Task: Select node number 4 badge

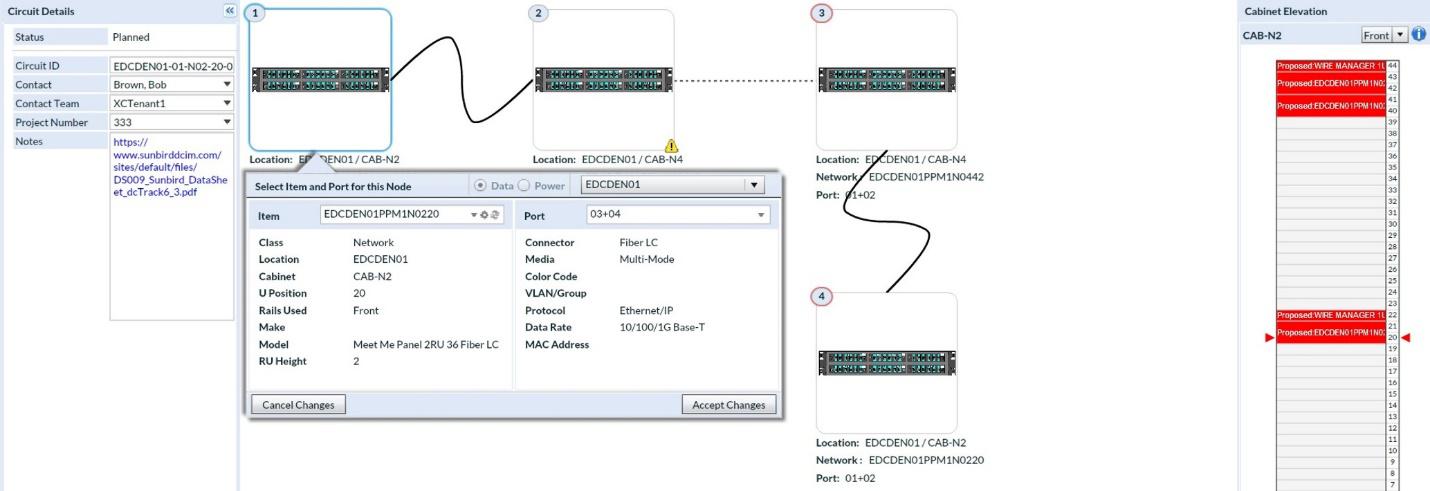Action: click(823, 297)
